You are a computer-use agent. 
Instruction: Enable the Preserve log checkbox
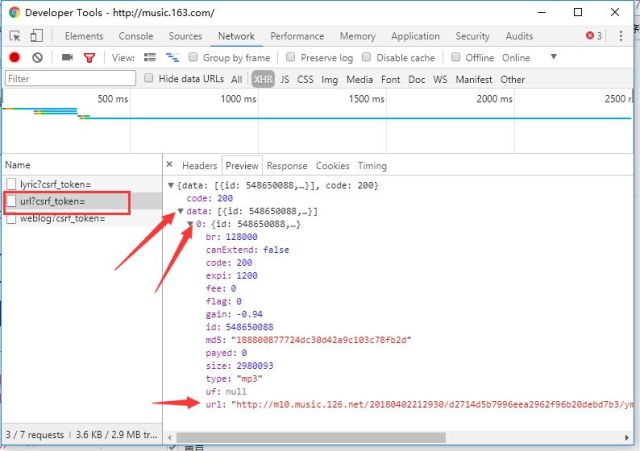290,57
